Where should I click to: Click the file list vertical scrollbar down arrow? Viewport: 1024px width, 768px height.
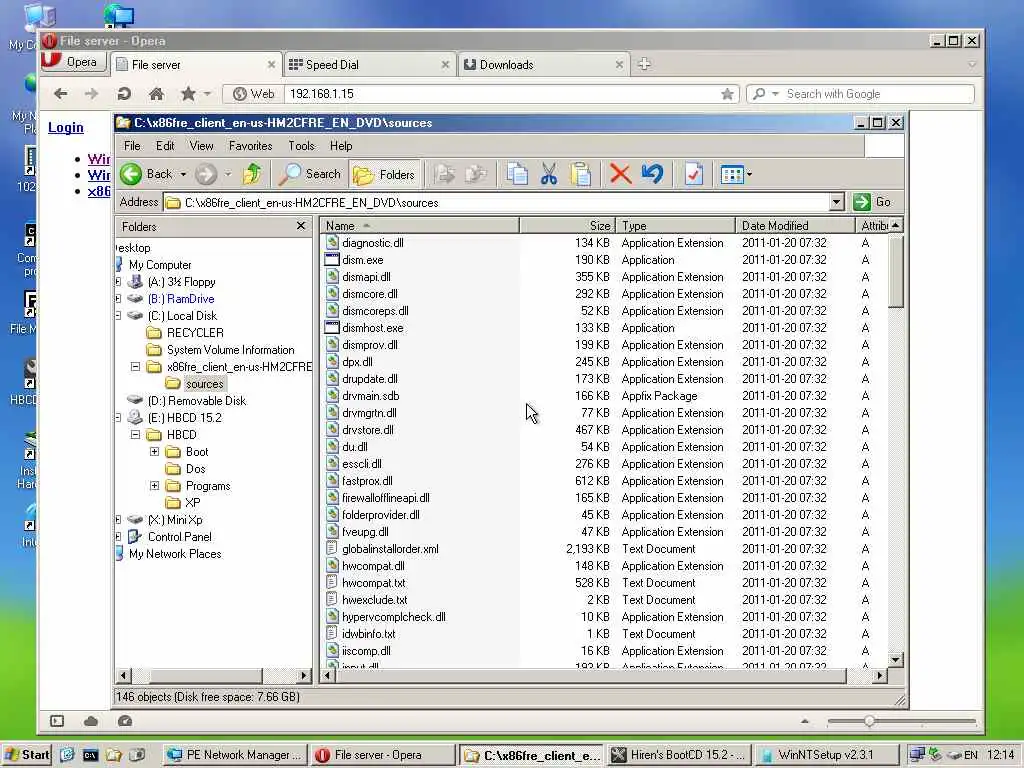point(895,660)
